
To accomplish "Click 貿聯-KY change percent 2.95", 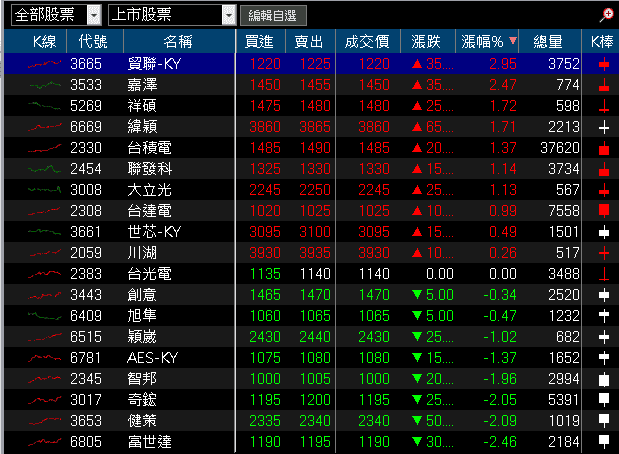I will [503, 64].
